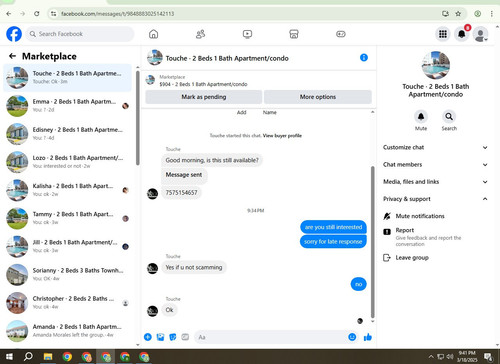Click the Windows notification center icon
500x364 pixels.
click(489, 357)
